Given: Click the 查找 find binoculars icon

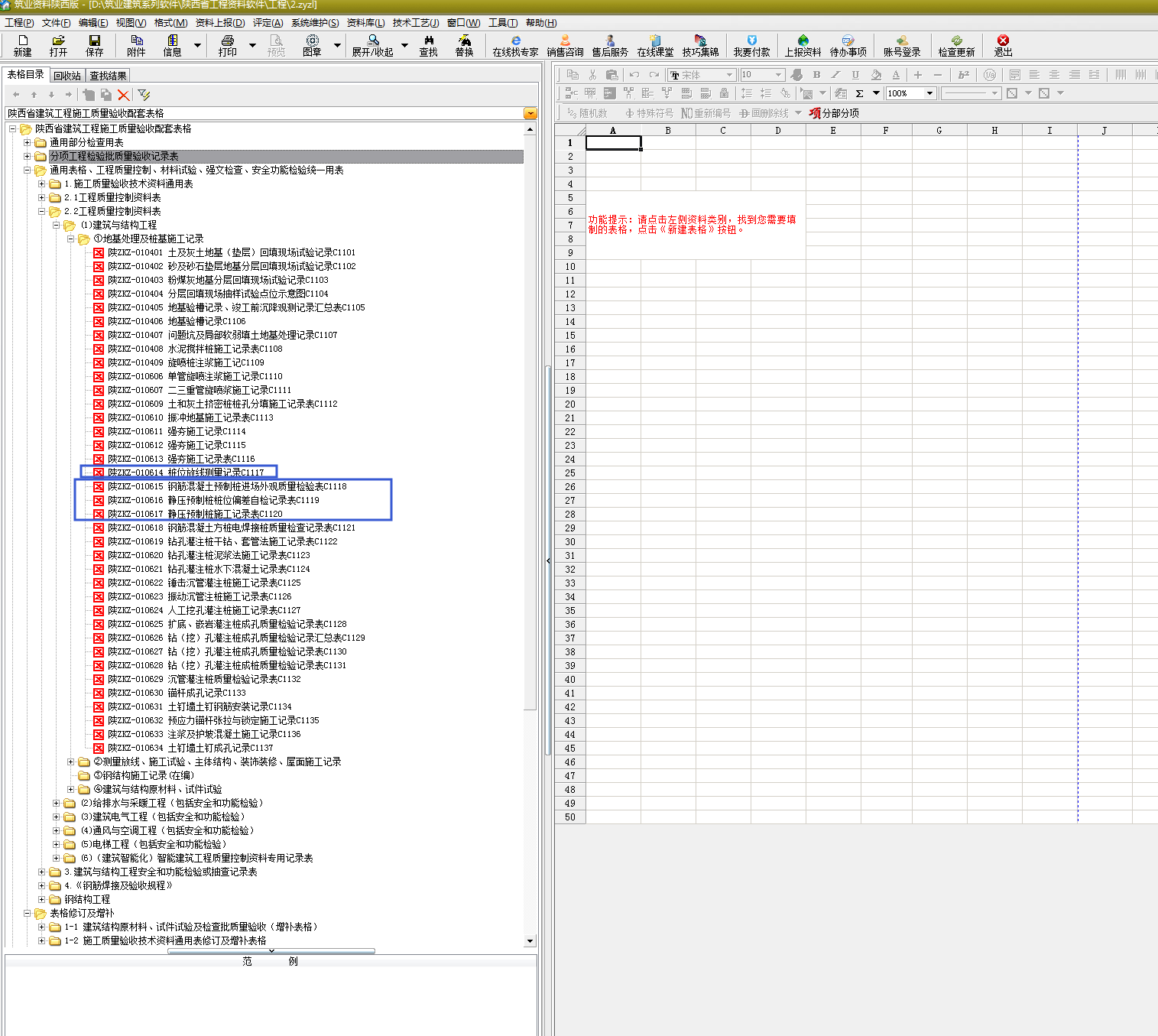Looking at the screenshot, I should click(429, 46).
